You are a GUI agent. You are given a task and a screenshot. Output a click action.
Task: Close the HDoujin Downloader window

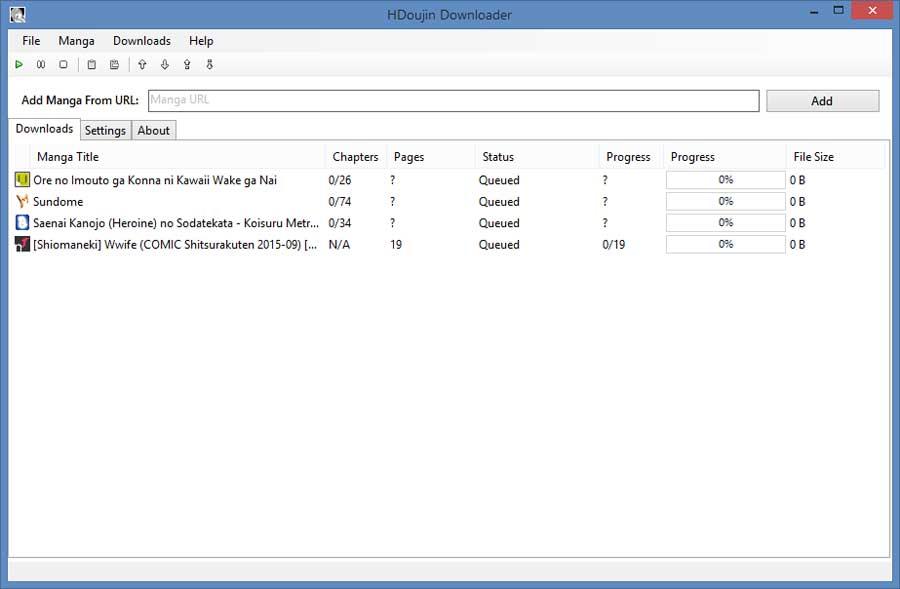point(872,11)
